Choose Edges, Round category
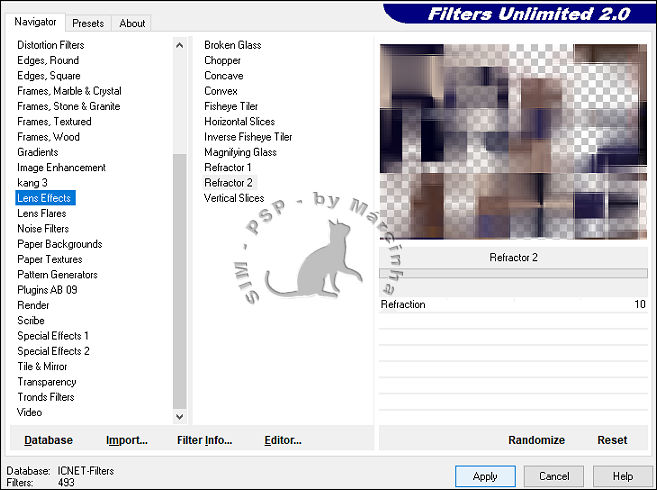 pos(48,60)
